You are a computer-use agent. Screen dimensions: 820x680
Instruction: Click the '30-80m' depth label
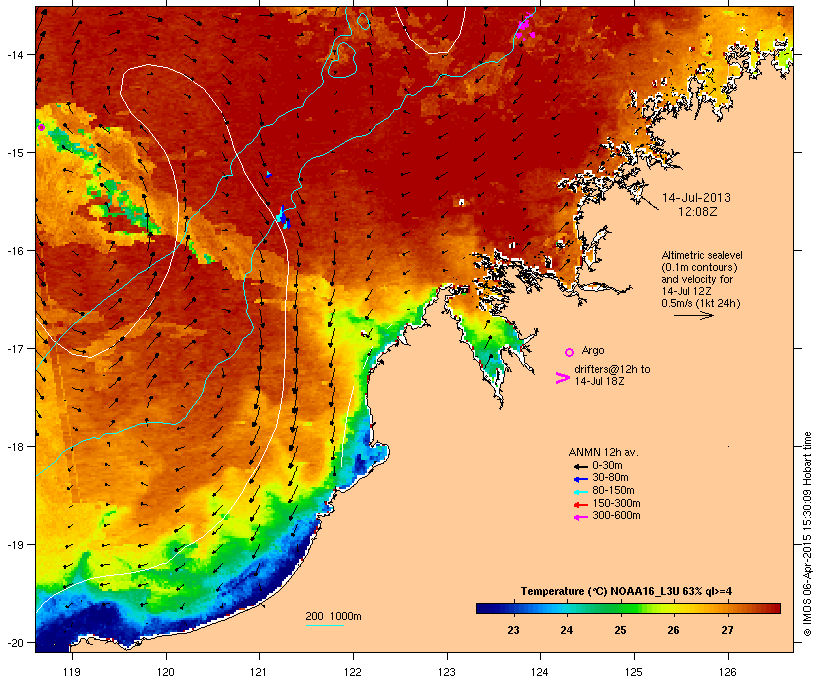click(610, 477)
